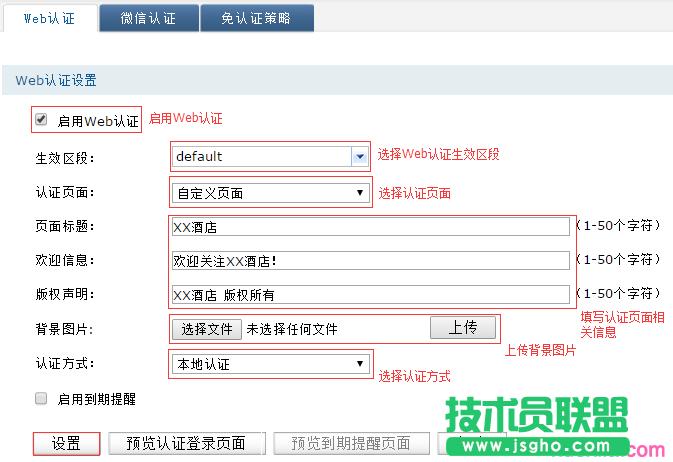Enable the 启用到期提醒 checkbox
673x462 pixels.
click(x=41, y=398)
